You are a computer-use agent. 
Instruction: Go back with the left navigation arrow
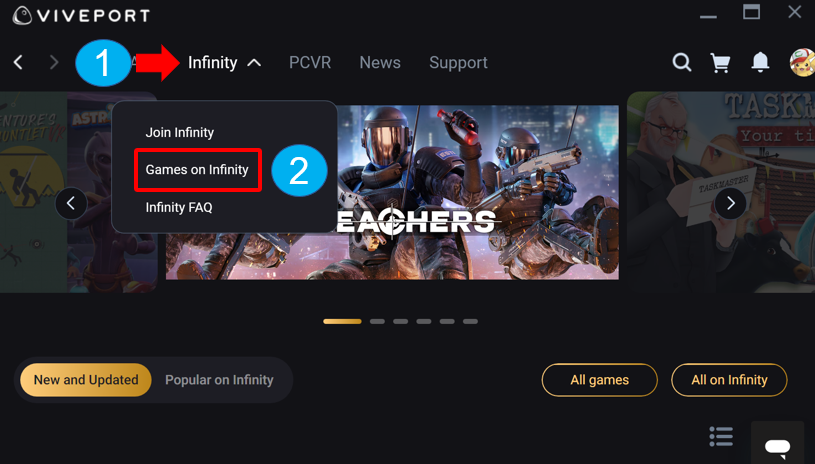[18, 62]
